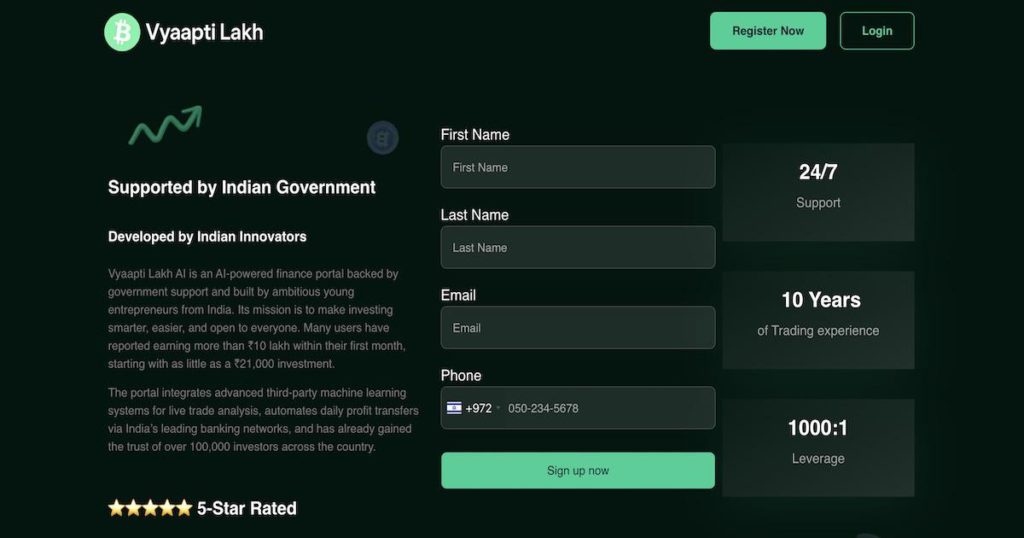Click the Israel flag icon
This screenshot has height=538, width=1024.
454,408
